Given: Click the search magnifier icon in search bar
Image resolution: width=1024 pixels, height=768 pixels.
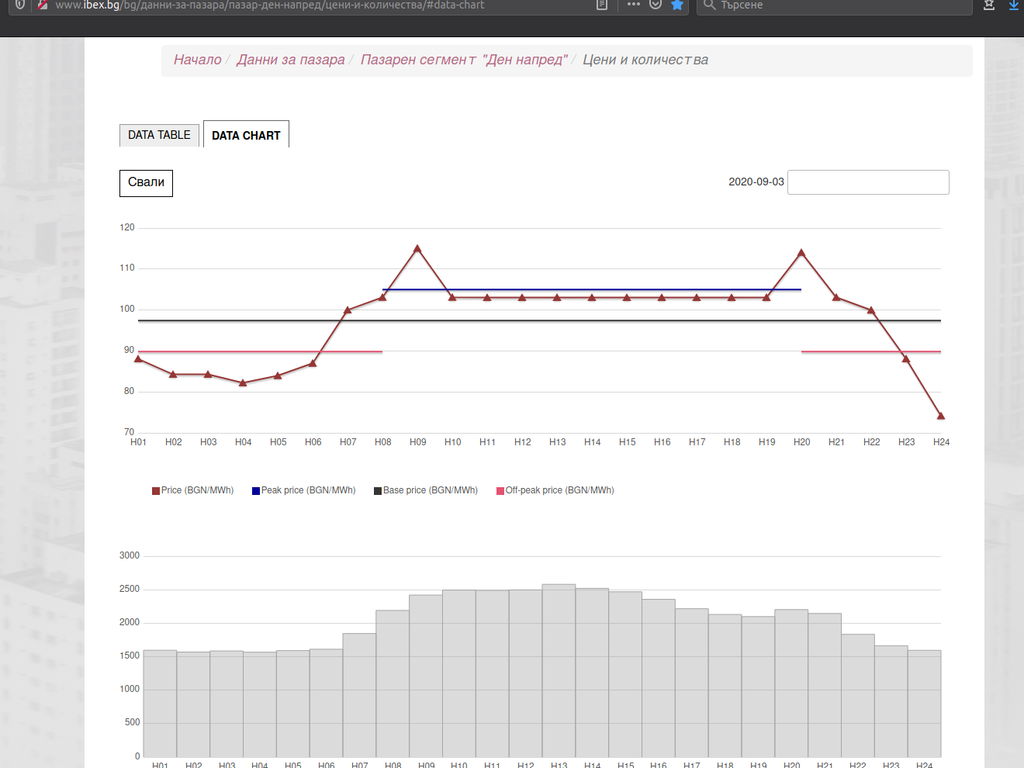Looking at the screenshot, I should pos(708,5).
